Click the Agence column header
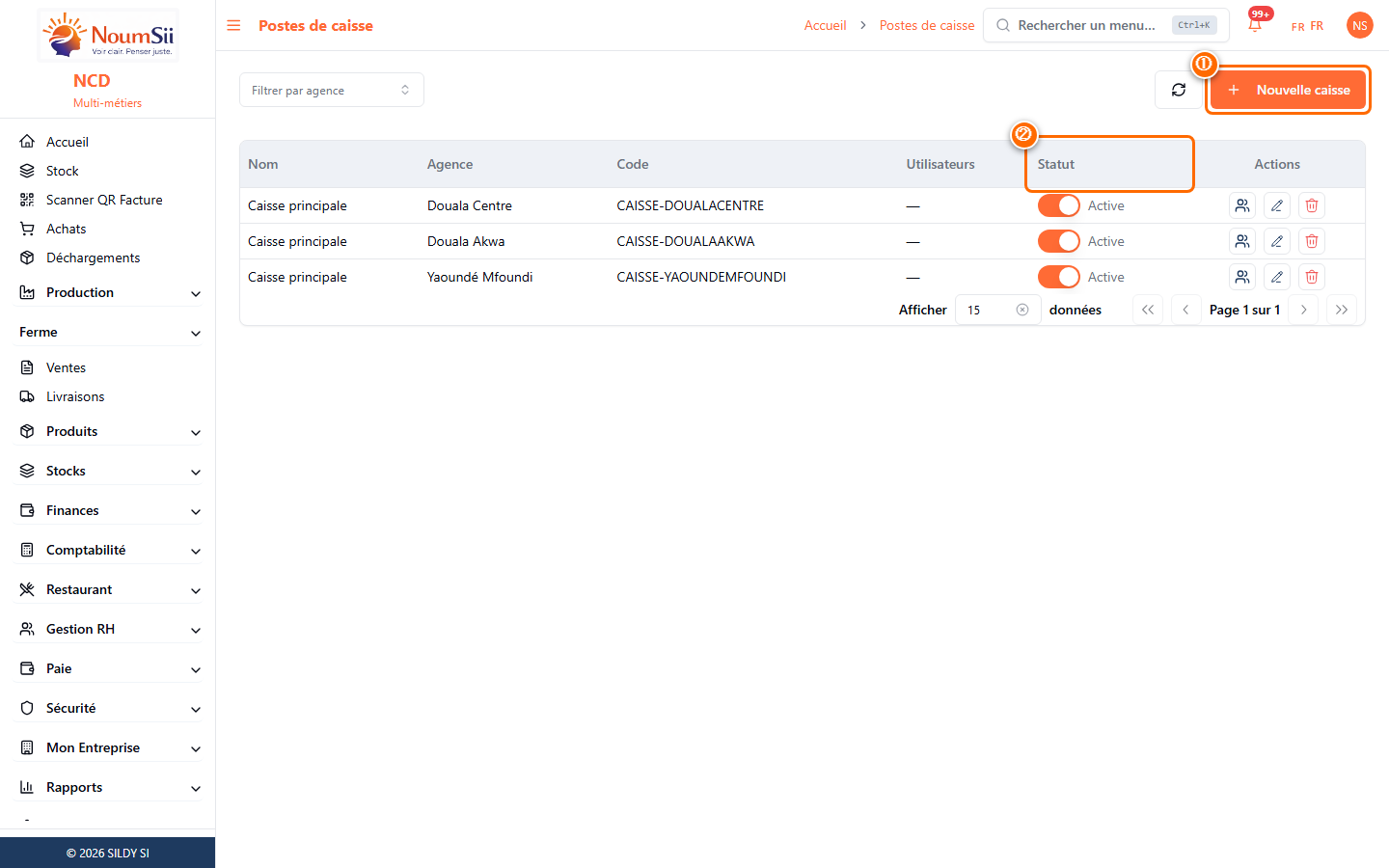This screenshot has width=1389, height=868. tap(450, 164)
